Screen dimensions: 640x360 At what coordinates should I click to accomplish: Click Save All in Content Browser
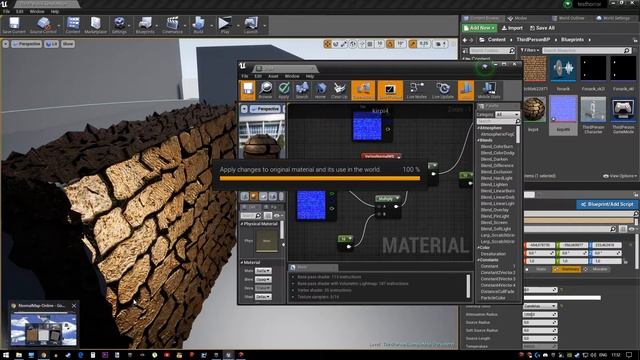pos(542,28)
